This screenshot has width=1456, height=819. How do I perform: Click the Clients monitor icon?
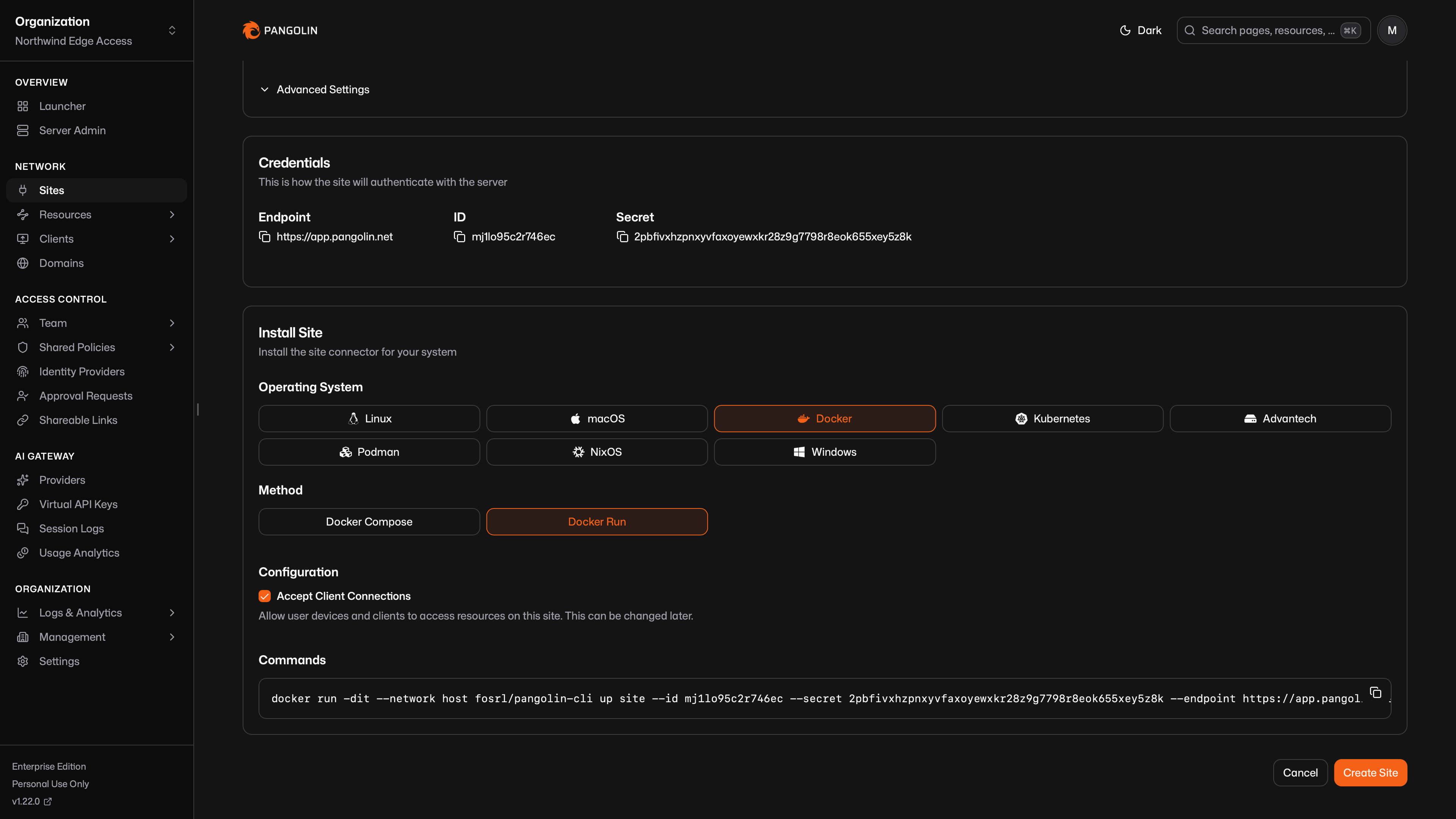(x=23, y=239)
